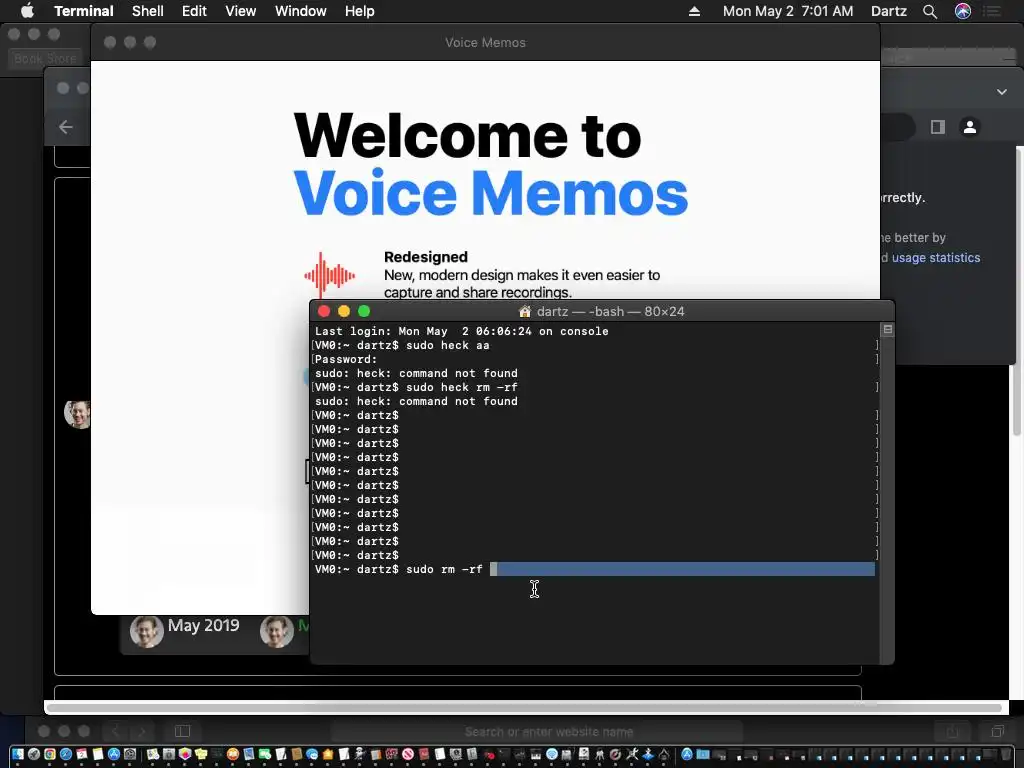Open Launchpad from the Dock
This screenshot has width=1024, height=768.
click(x=34, y=754)
